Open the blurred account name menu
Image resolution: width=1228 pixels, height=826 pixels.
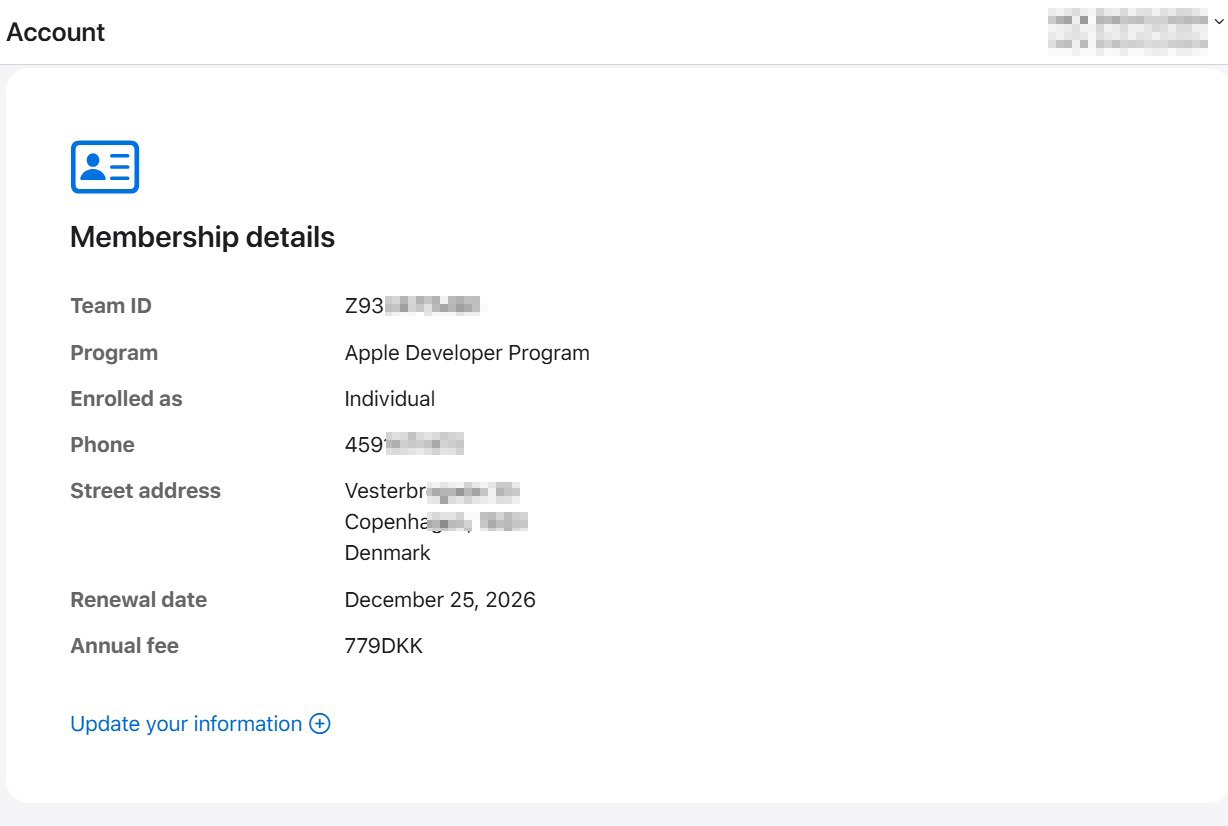[x=1127, y=31]
